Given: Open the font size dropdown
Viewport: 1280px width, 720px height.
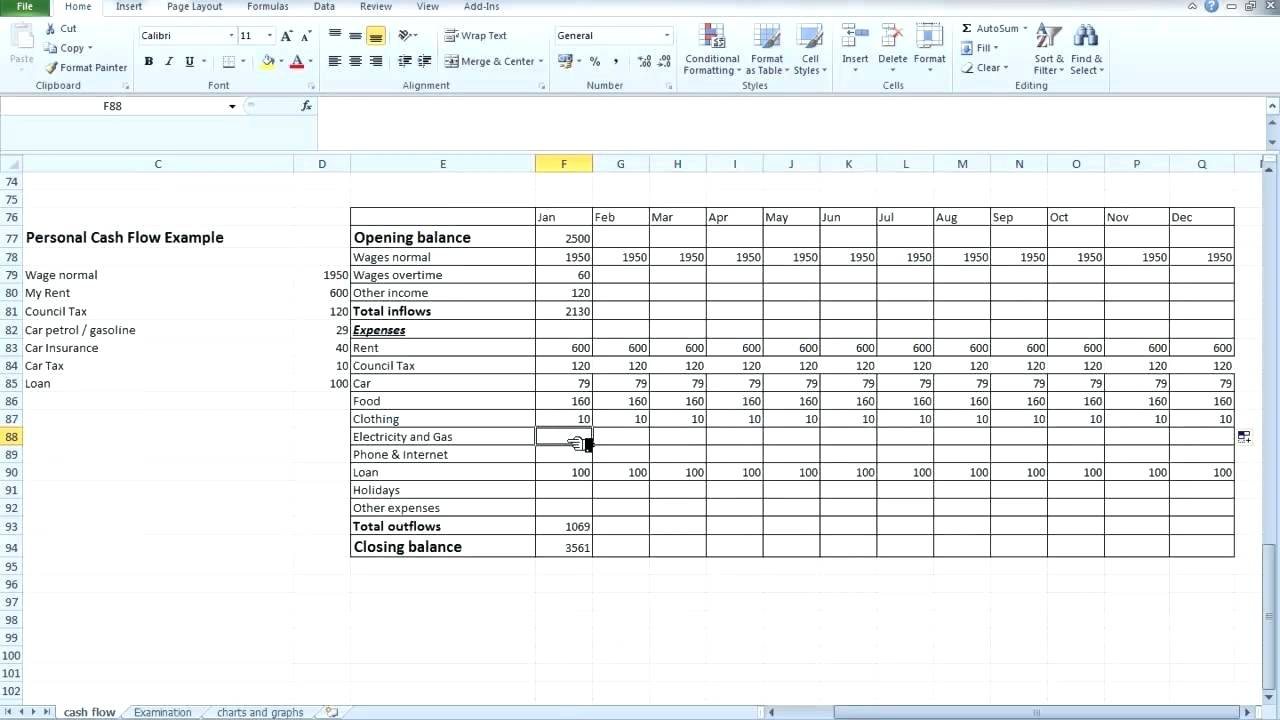Looking at the screenshot, I should [x=268, y=34].
